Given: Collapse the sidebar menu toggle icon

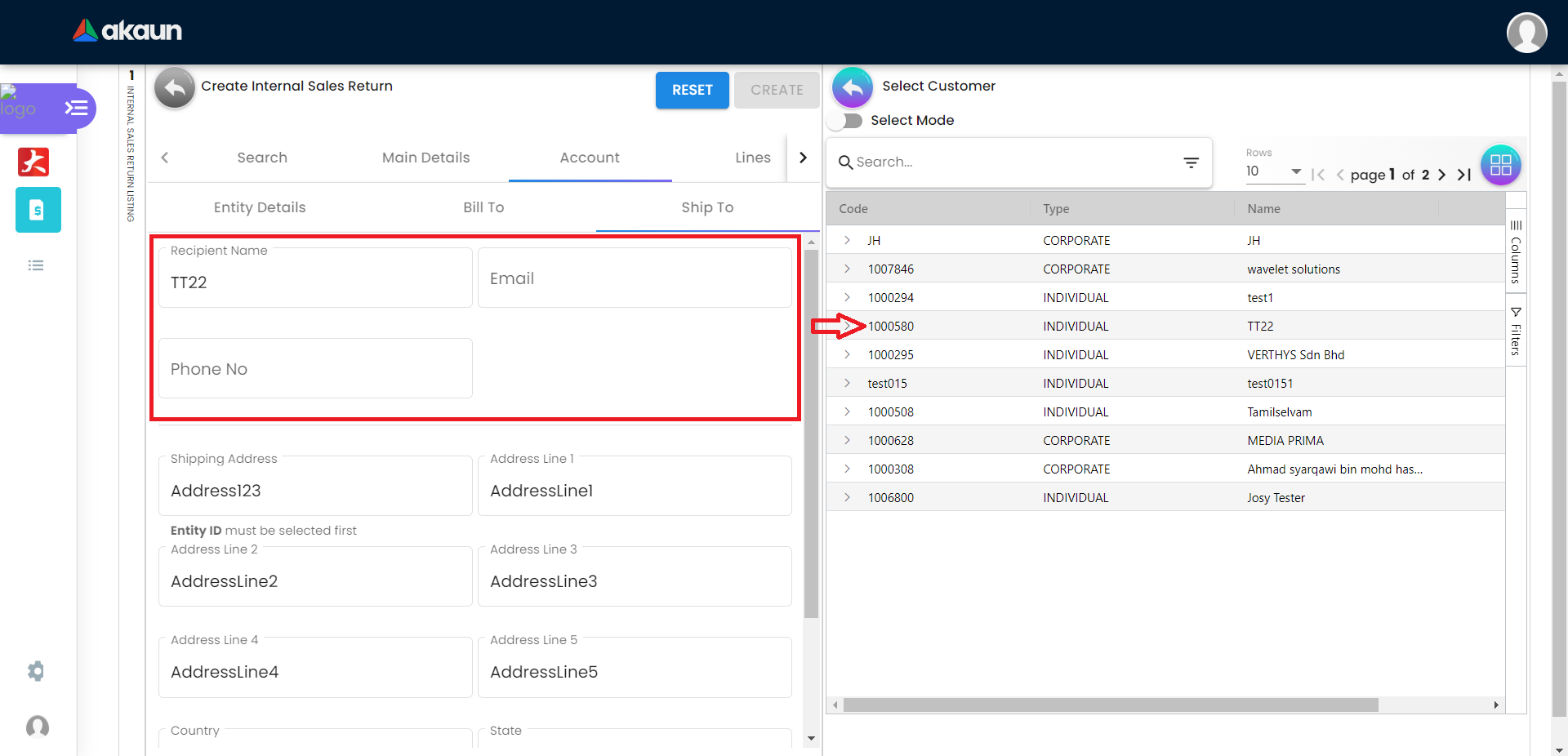Looking at the screenshot, I should click(77, 108).
